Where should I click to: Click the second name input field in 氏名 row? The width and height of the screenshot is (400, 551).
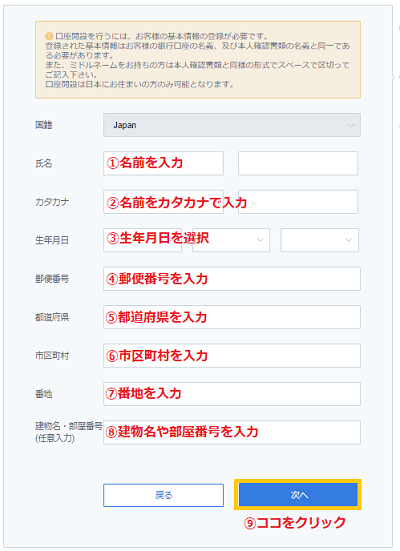pos(298,163)
